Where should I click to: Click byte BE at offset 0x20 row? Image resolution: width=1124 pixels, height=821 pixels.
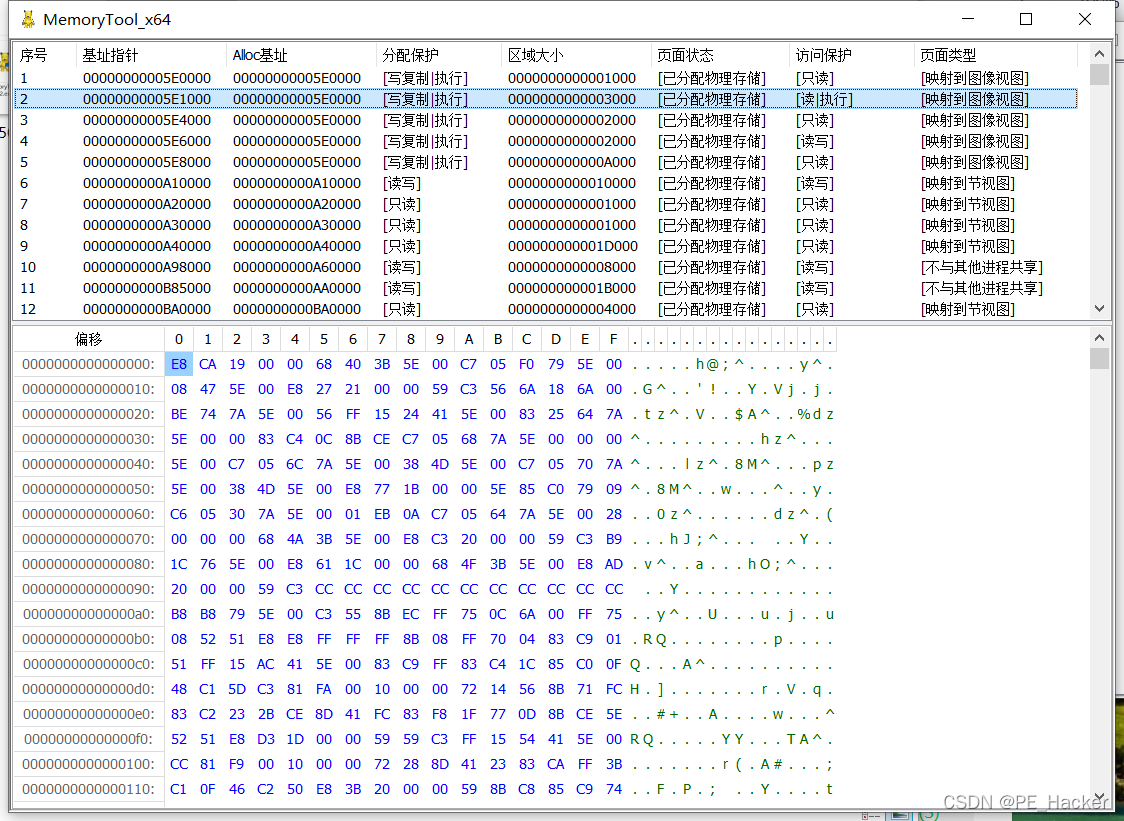tap(178, 414)
